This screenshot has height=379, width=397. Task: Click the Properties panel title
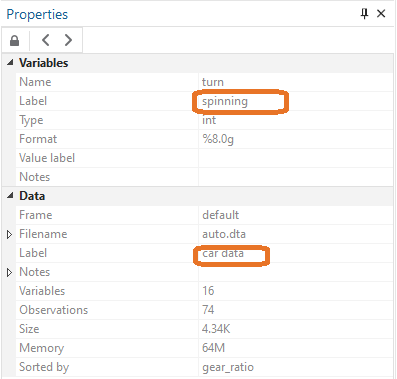click(x=37, y=15)
